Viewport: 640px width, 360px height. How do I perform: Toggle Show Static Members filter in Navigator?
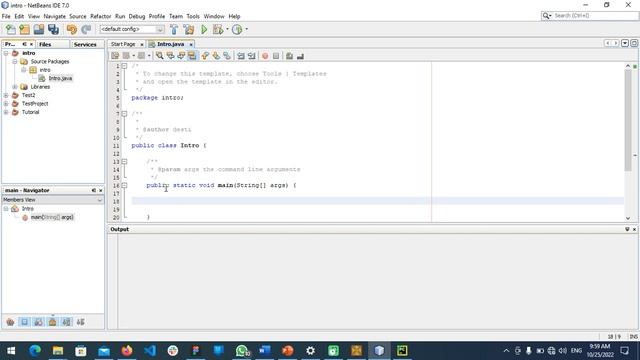38,322
